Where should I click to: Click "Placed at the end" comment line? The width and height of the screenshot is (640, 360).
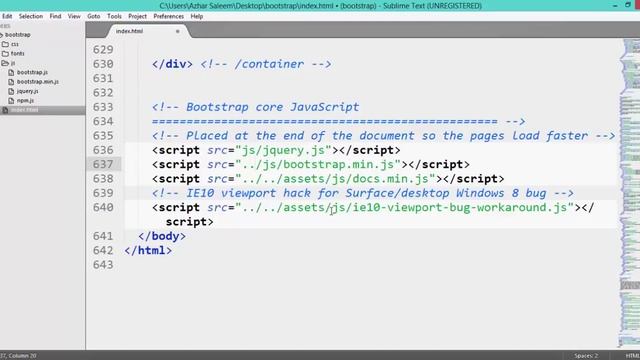383,136
